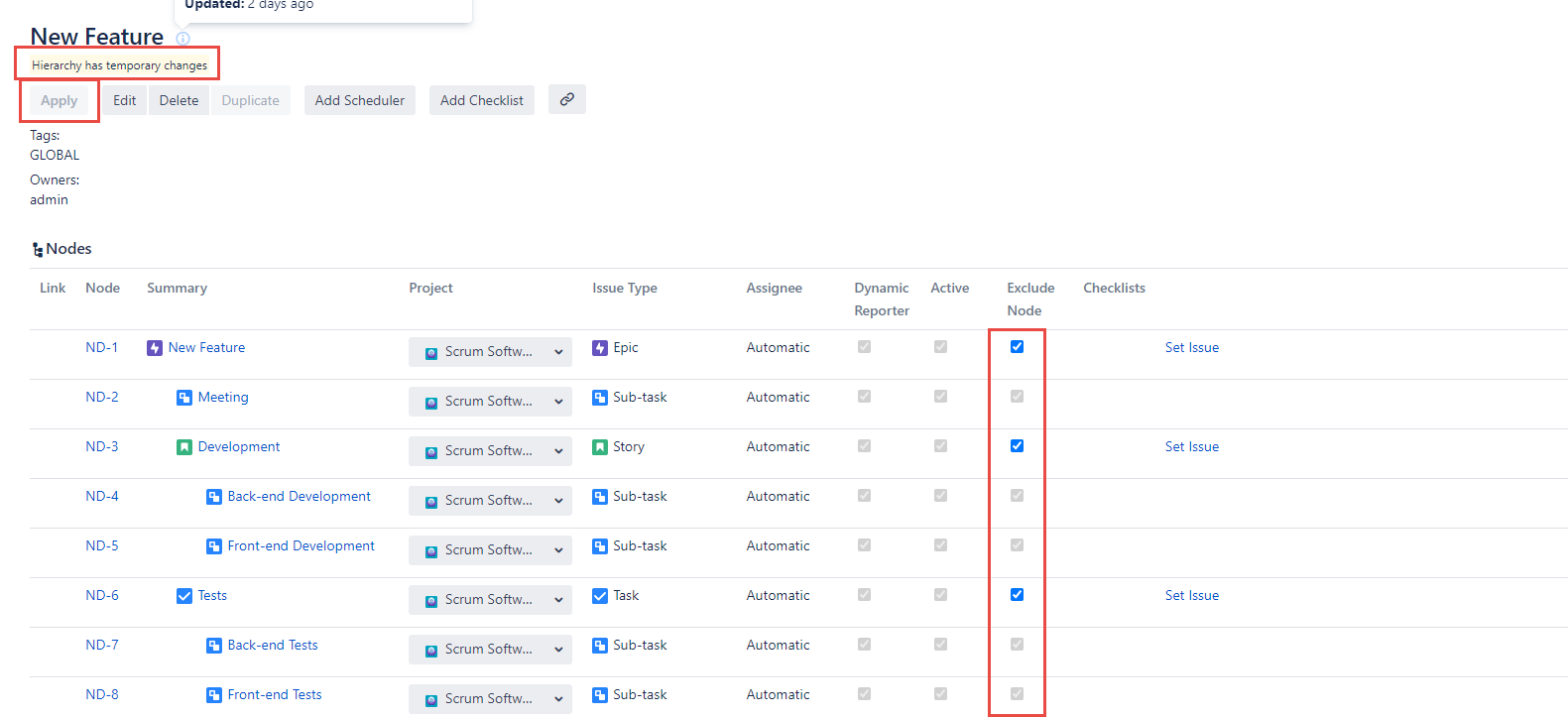Click the Summary column header

click(x=177, y=288)
